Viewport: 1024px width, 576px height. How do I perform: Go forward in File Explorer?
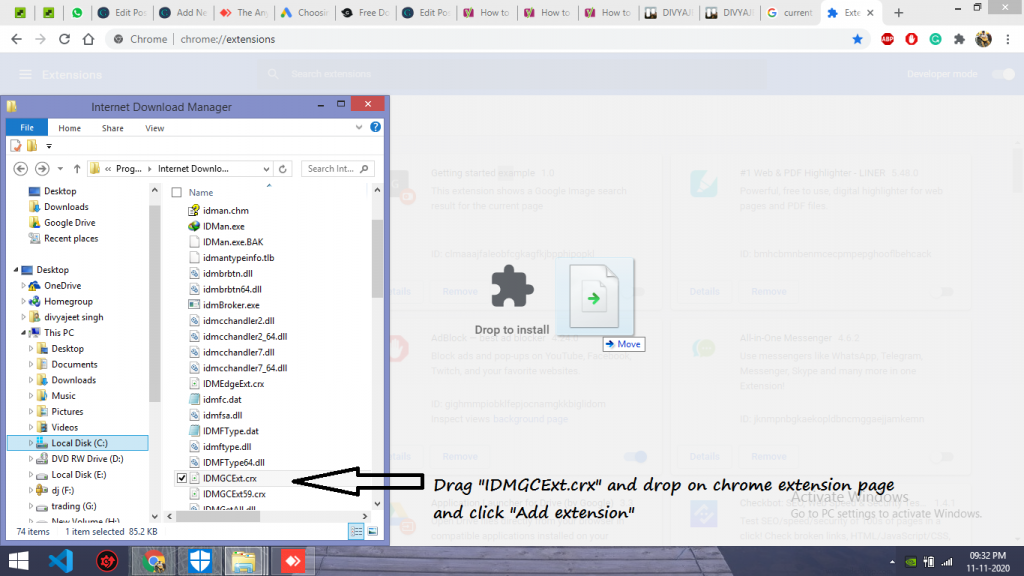[42, 168]
